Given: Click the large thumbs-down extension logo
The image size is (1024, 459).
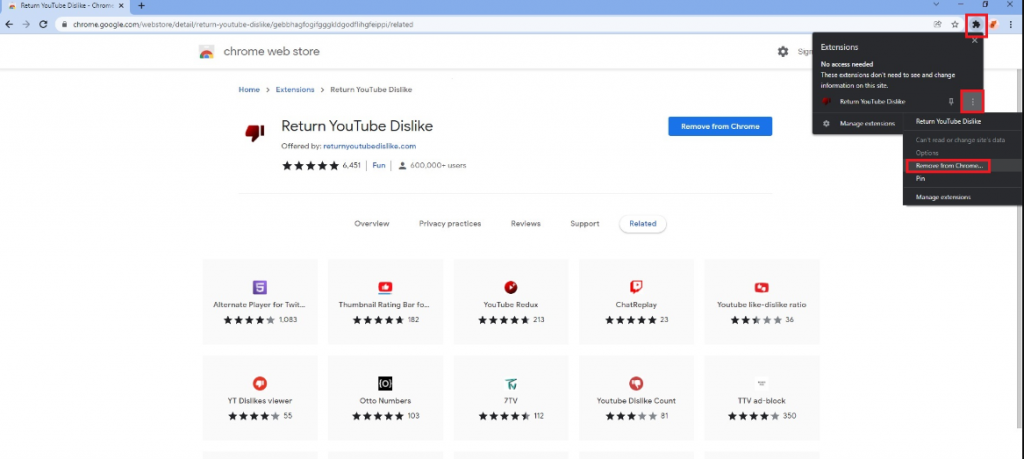Looking at the screenshot, I should (254, 133).
